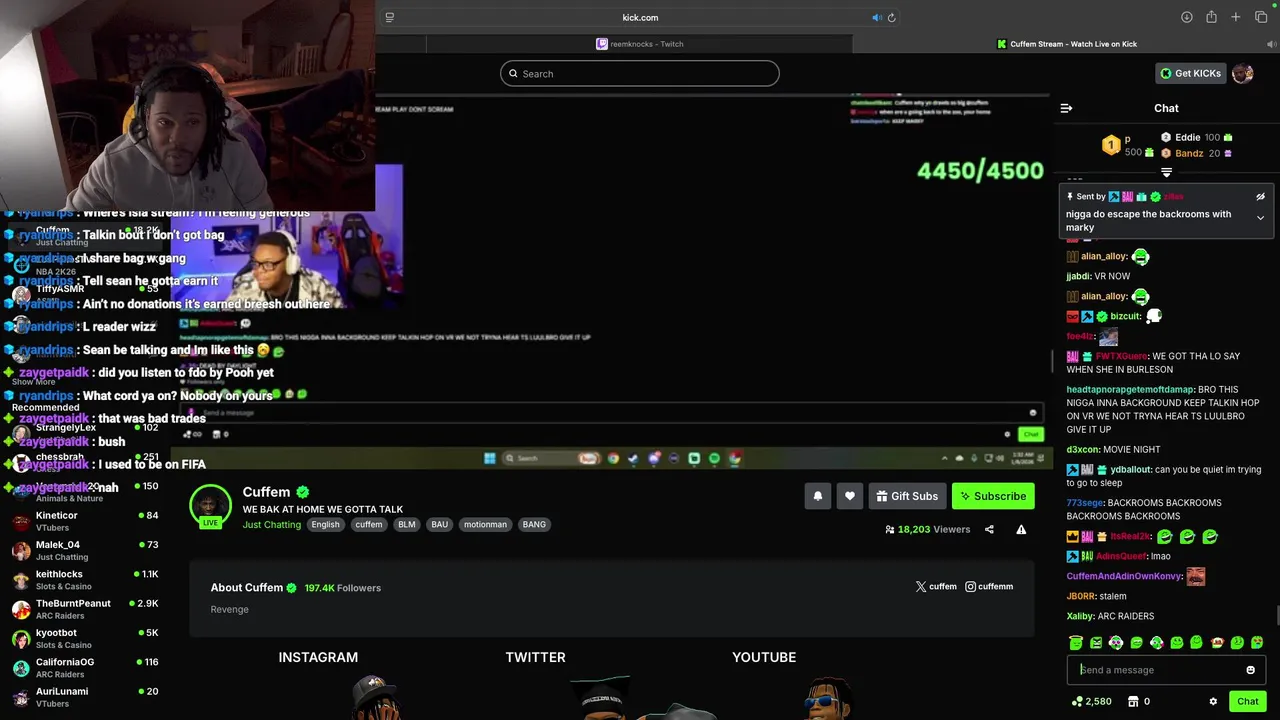Click the 197.4K Followers count
This screenshot has width=1280, height=720.
343,588
